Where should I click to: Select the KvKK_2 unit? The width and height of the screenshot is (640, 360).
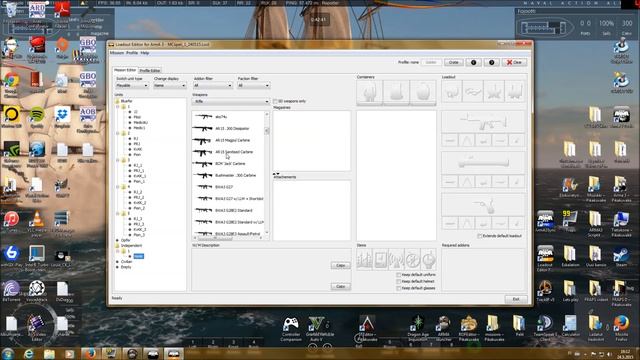click(140, 203)
